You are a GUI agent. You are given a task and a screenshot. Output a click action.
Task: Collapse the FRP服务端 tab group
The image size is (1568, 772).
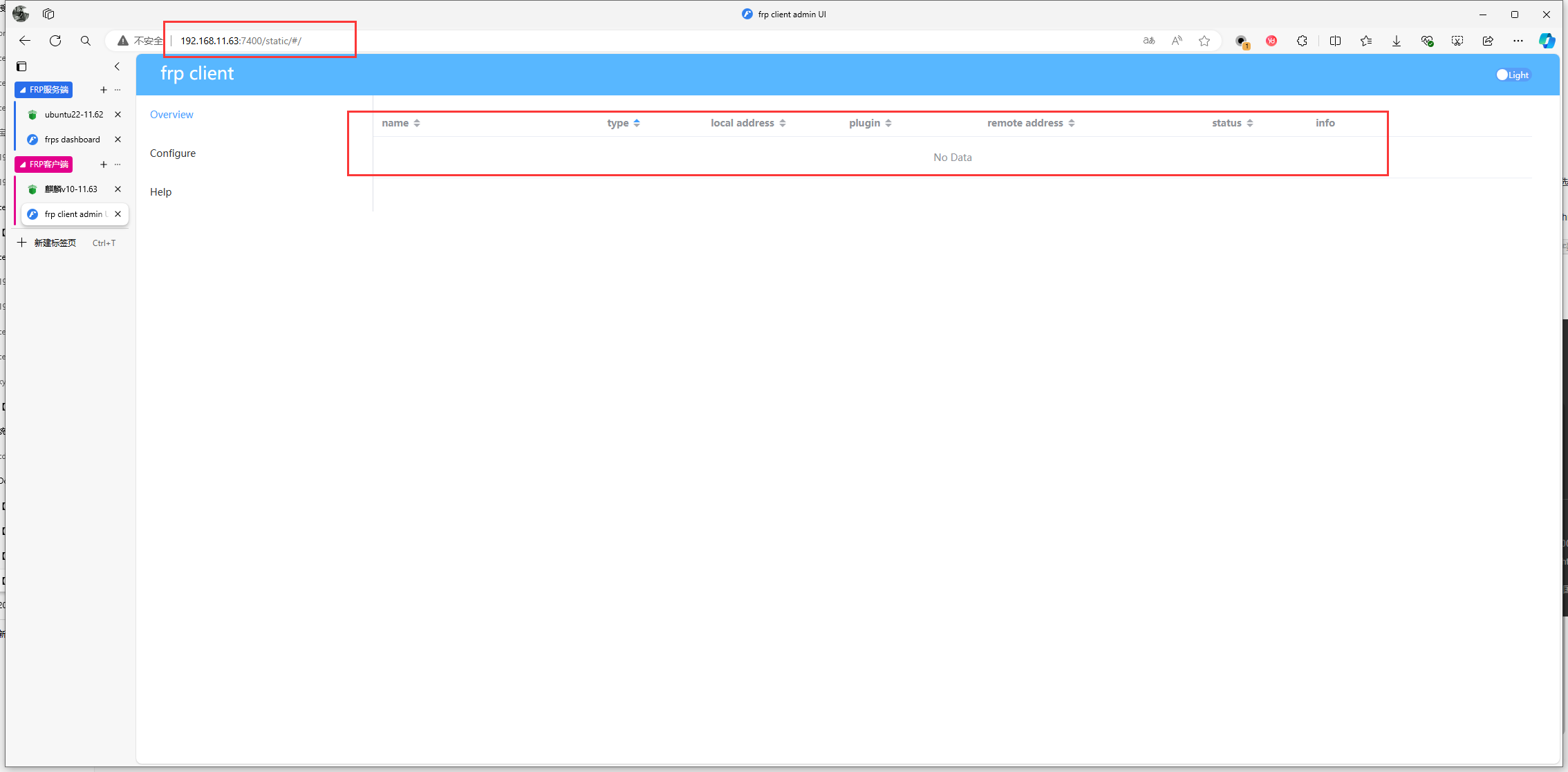click(x=44, y=89)
